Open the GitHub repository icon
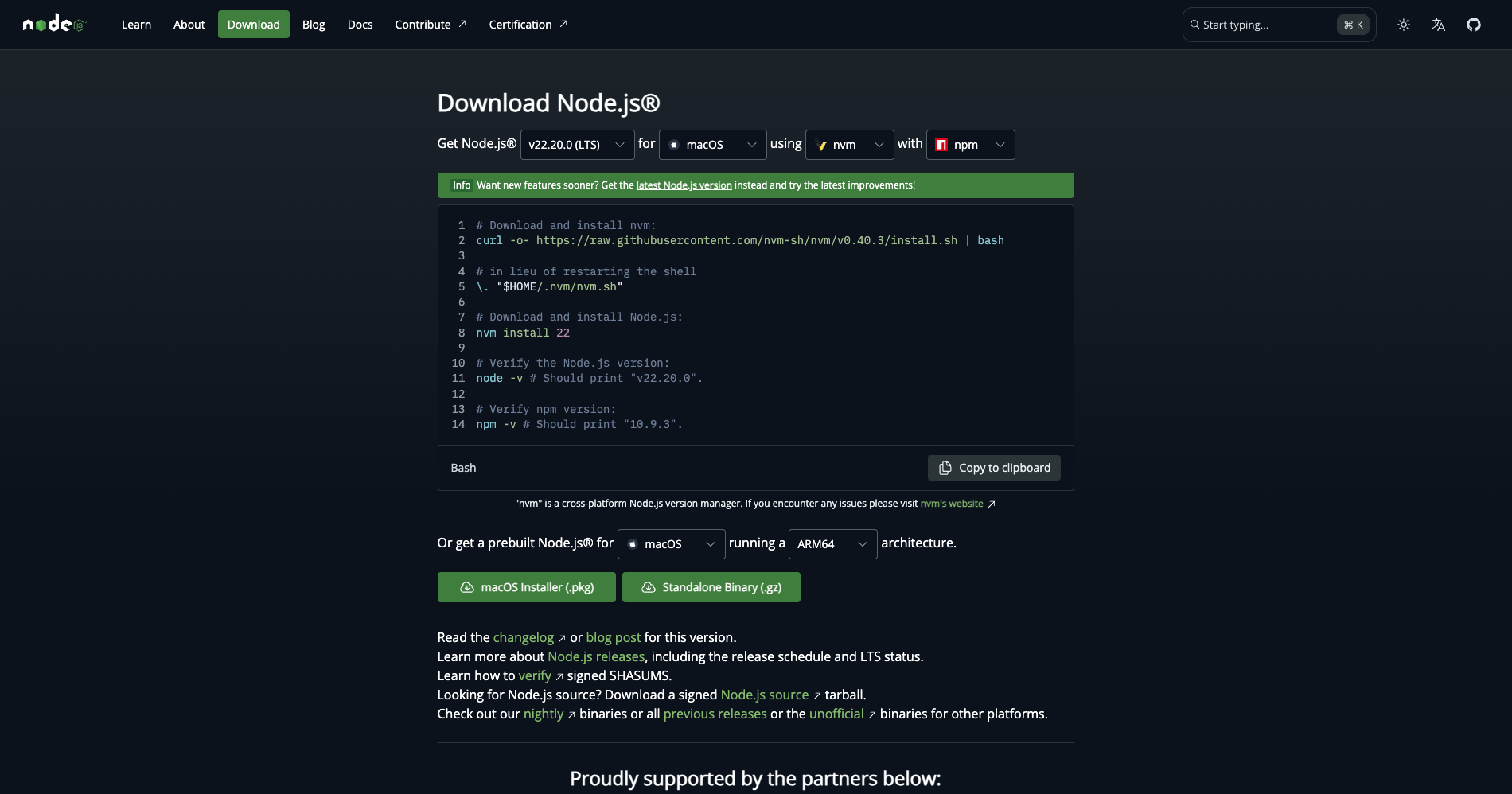This screenshot has width=1512, height=794. point(1474,25)
